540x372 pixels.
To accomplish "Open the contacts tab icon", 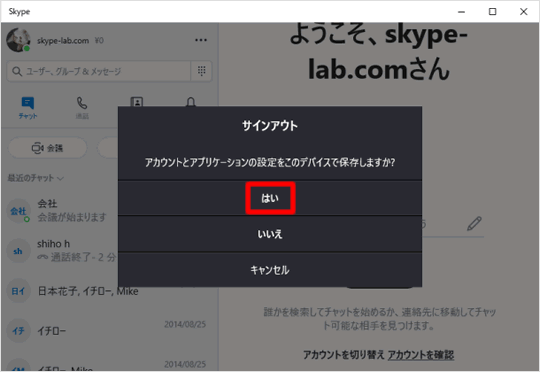I will [137, 102].
